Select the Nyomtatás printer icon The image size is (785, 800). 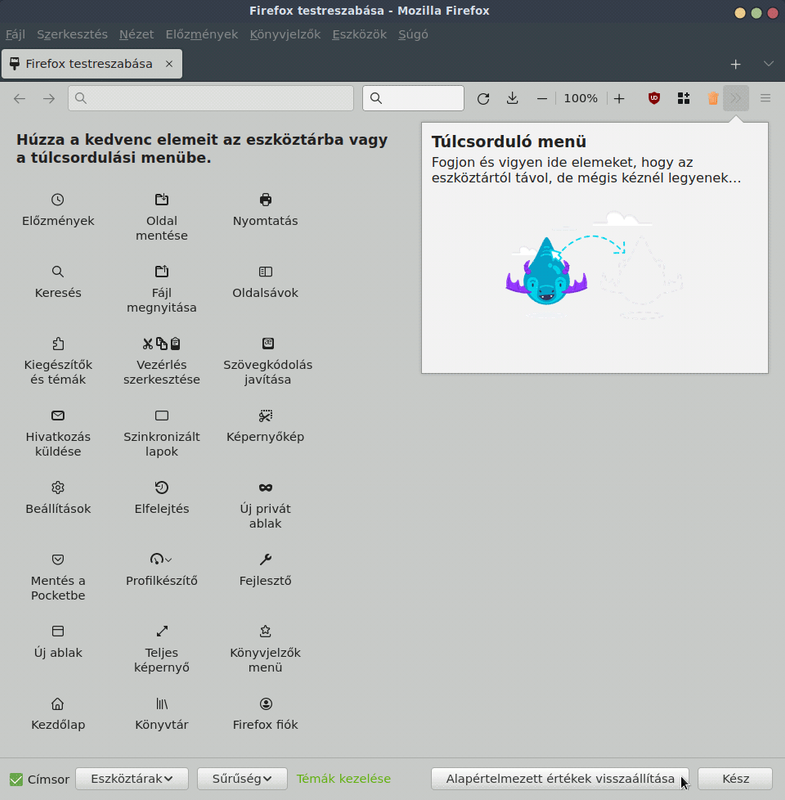pos(265,199)
